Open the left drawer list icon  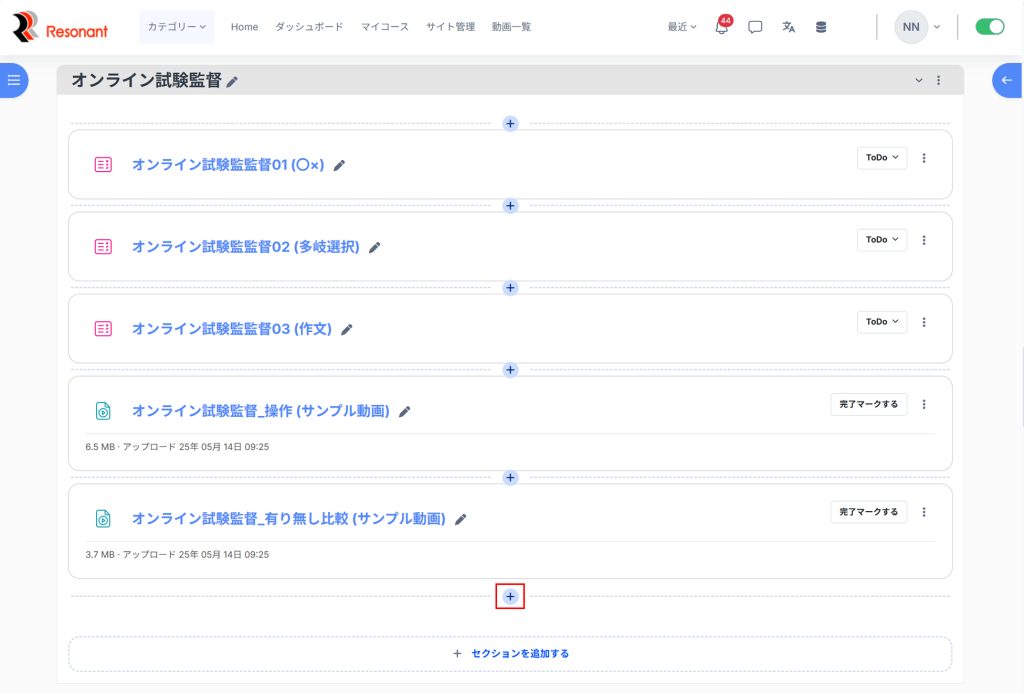coord(14,80)
